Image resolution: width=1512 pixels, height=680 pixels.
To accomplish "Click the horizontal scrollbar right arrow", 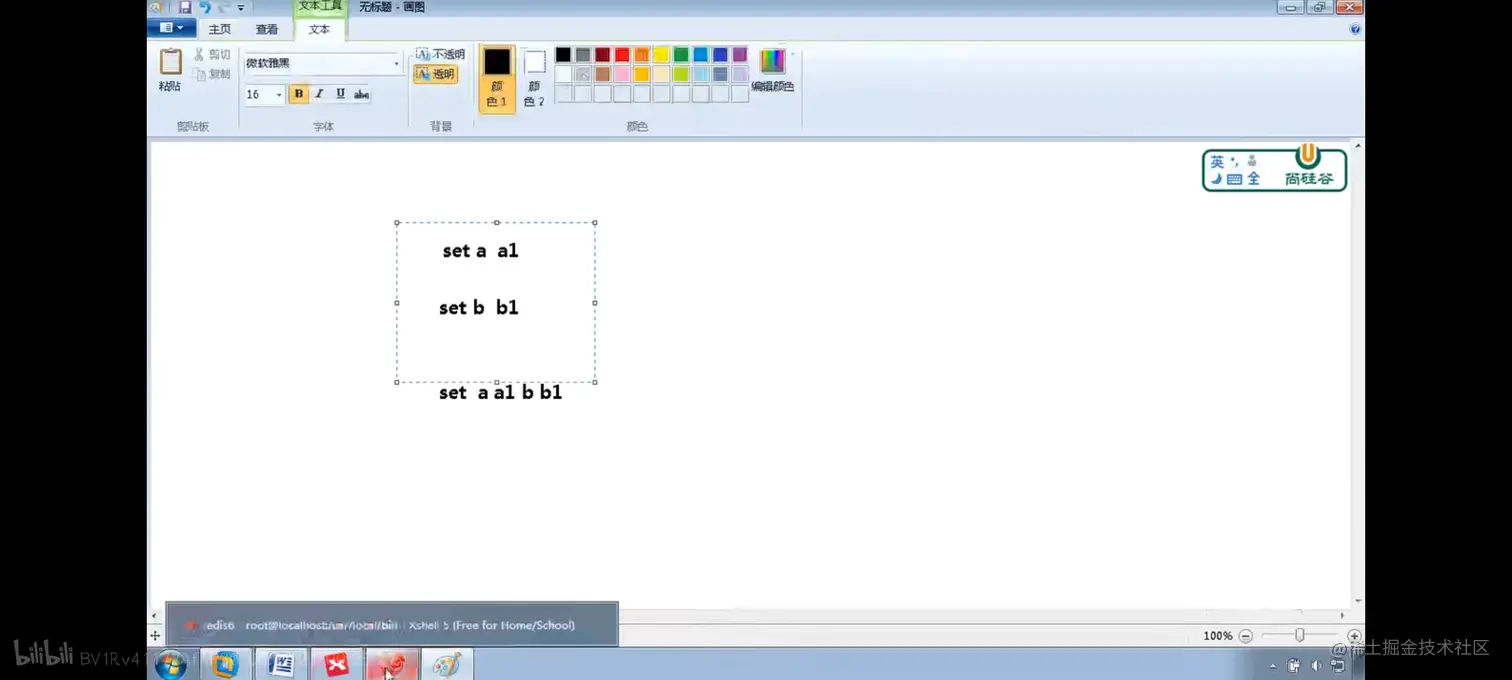I will pos(1342,615).
